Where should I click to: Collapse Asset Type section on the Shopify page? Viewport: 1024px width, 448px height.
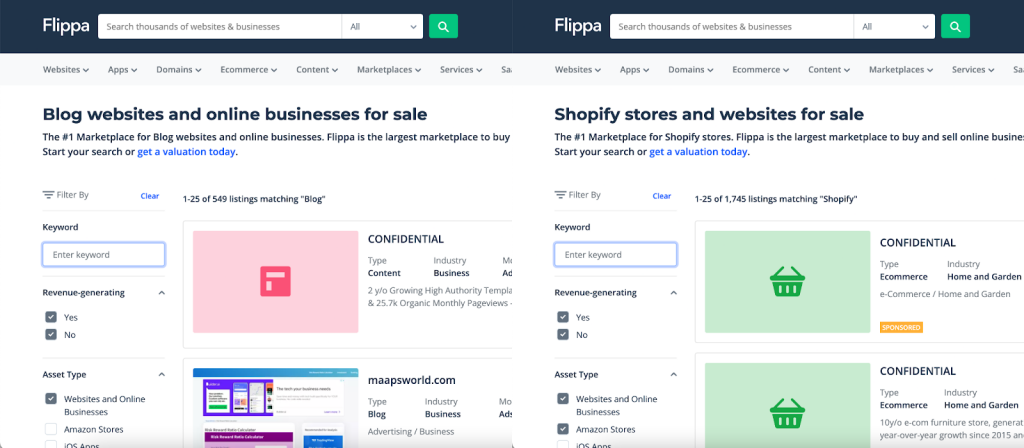674,375
